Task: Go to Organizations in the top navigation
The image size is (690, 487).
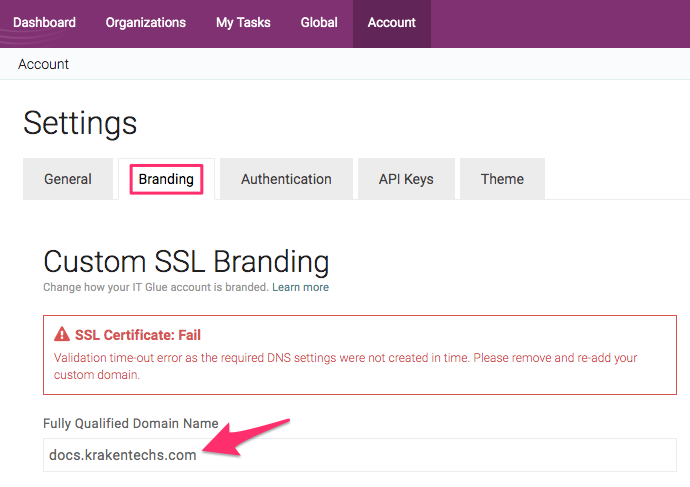Action: click(145, 22)
